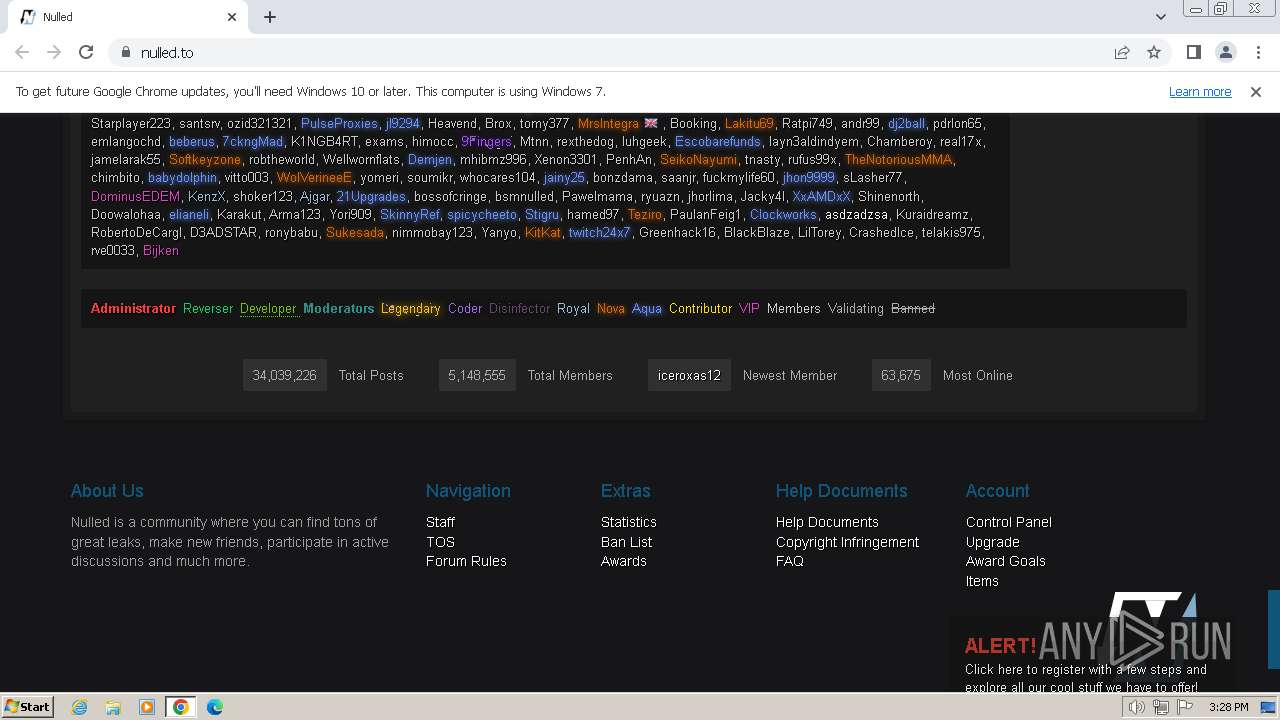Open newest member iceroxas12 profile
Viewport: 1280px width, 720px height.
coord(689,375)
